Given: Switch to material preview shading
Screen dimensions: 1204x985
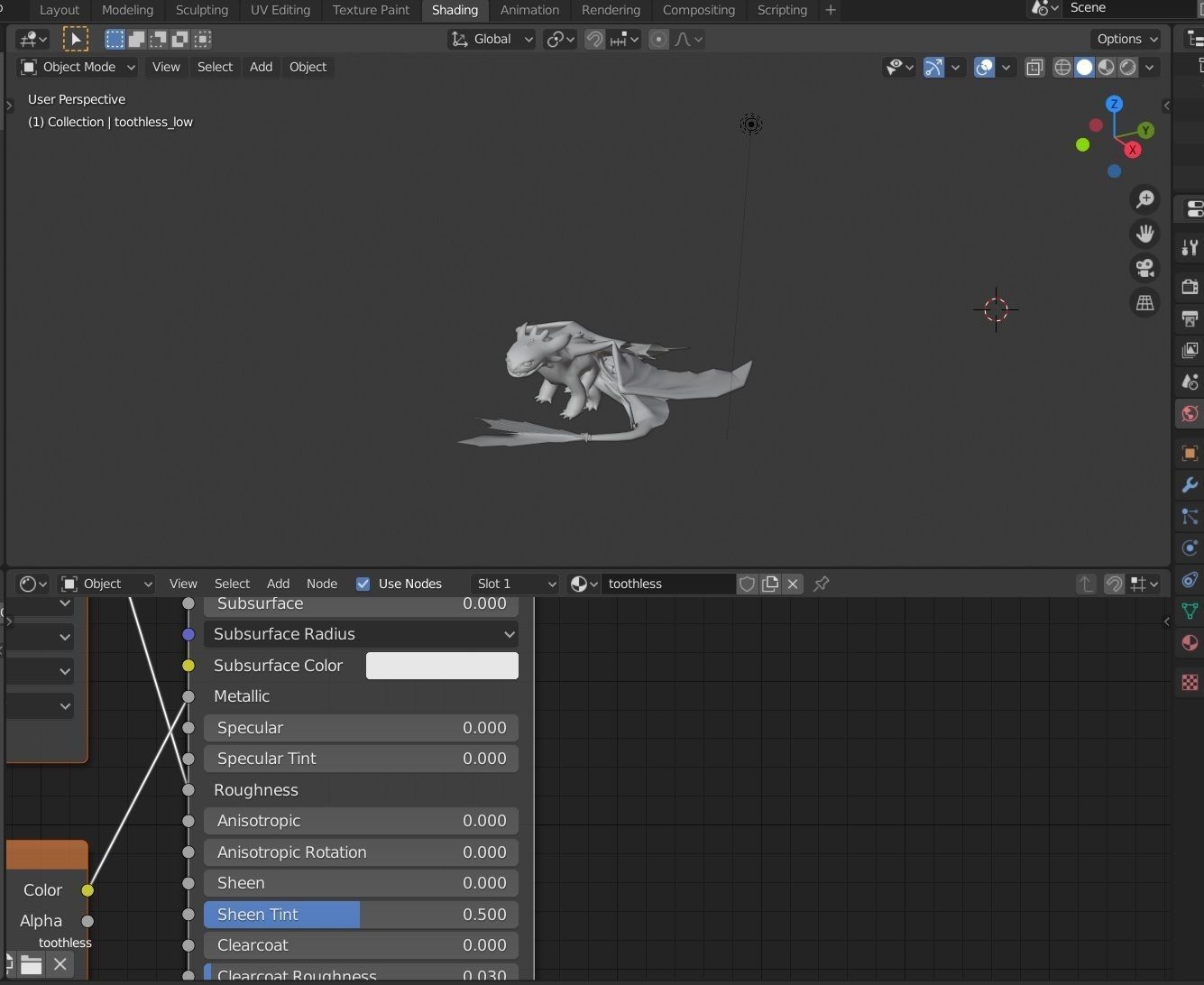Looking at the screenshot, I should pyautogui.click(x=1107, y=67).
